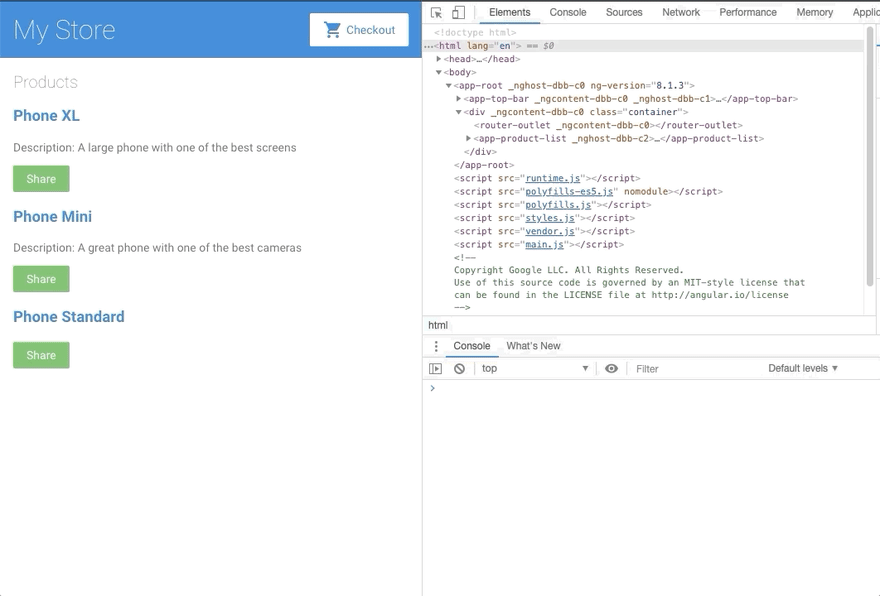Select the html breadcrumb item

tap(438, 325)
